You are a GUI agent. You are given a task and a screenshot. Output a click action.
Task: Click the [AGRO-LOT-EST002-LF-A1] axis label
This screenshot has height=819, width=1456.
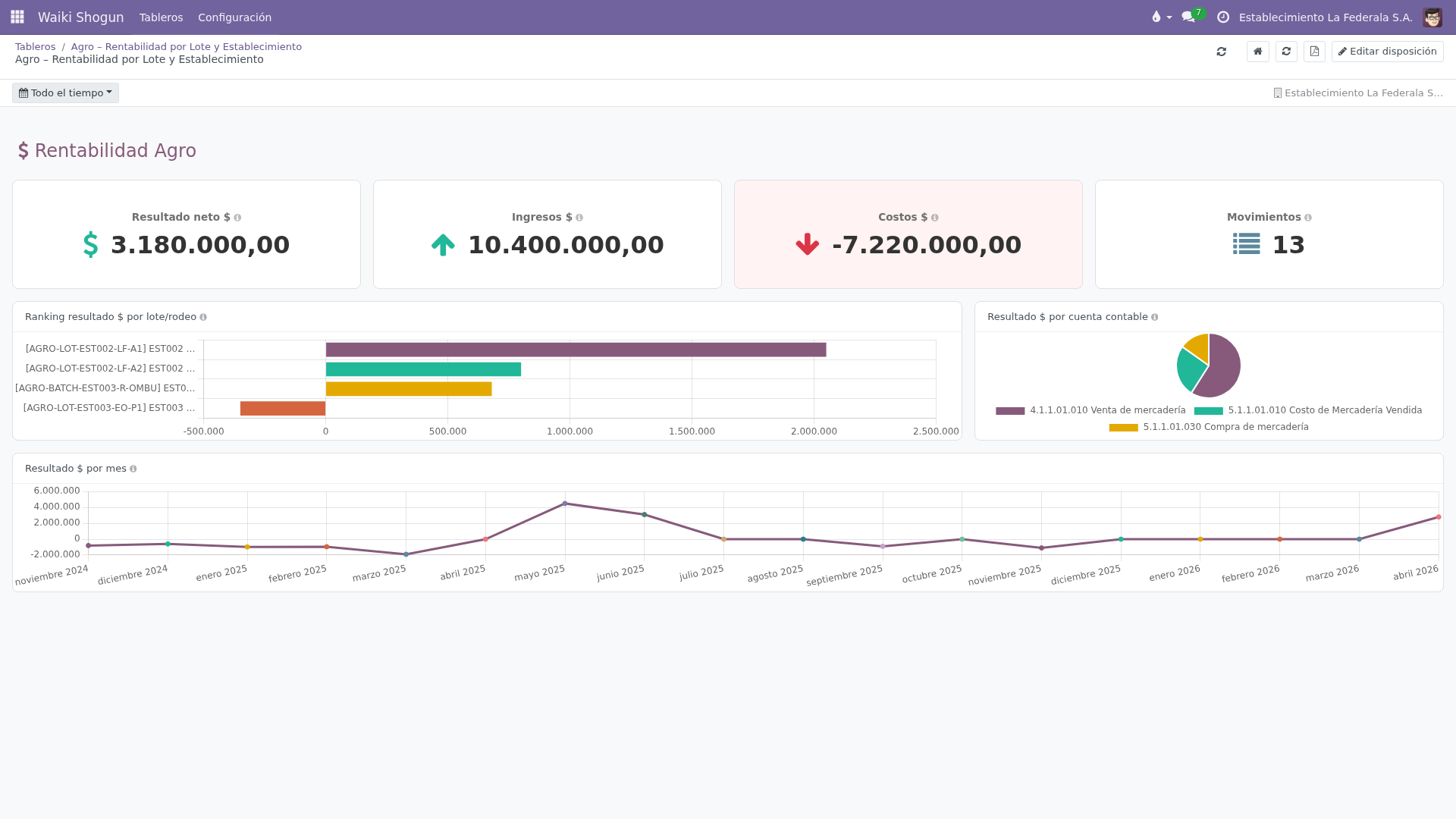(x=110, y=349)
